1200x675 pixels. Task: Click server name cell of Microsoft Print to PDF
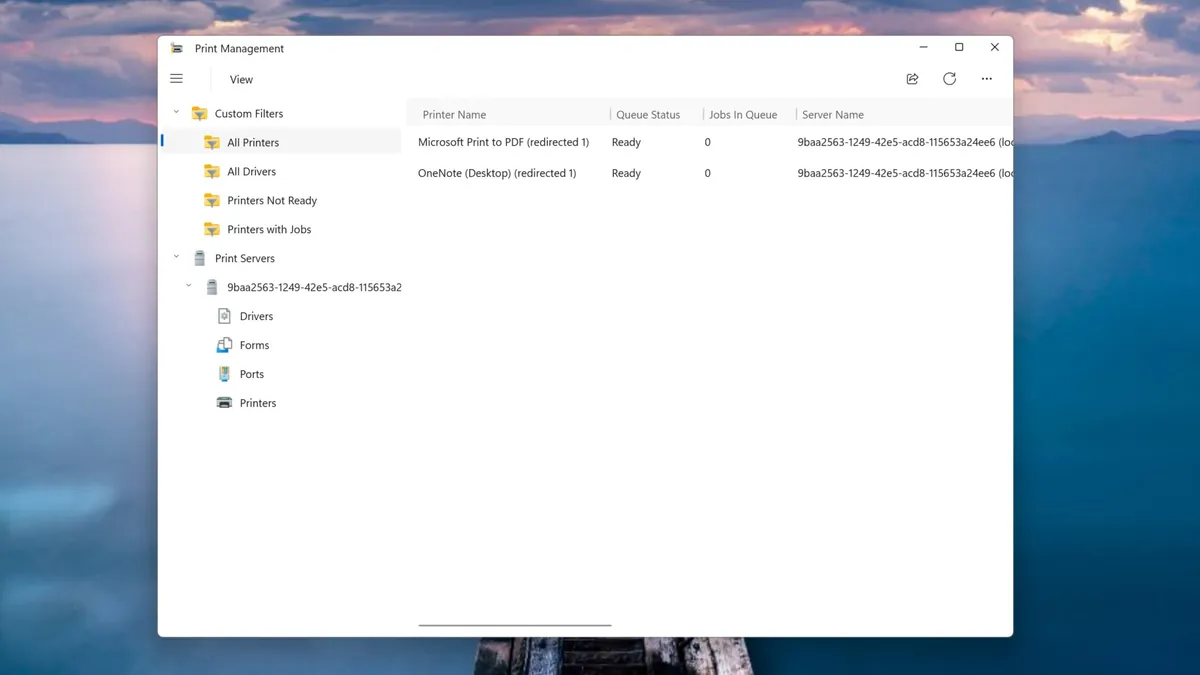pos(905,143)
